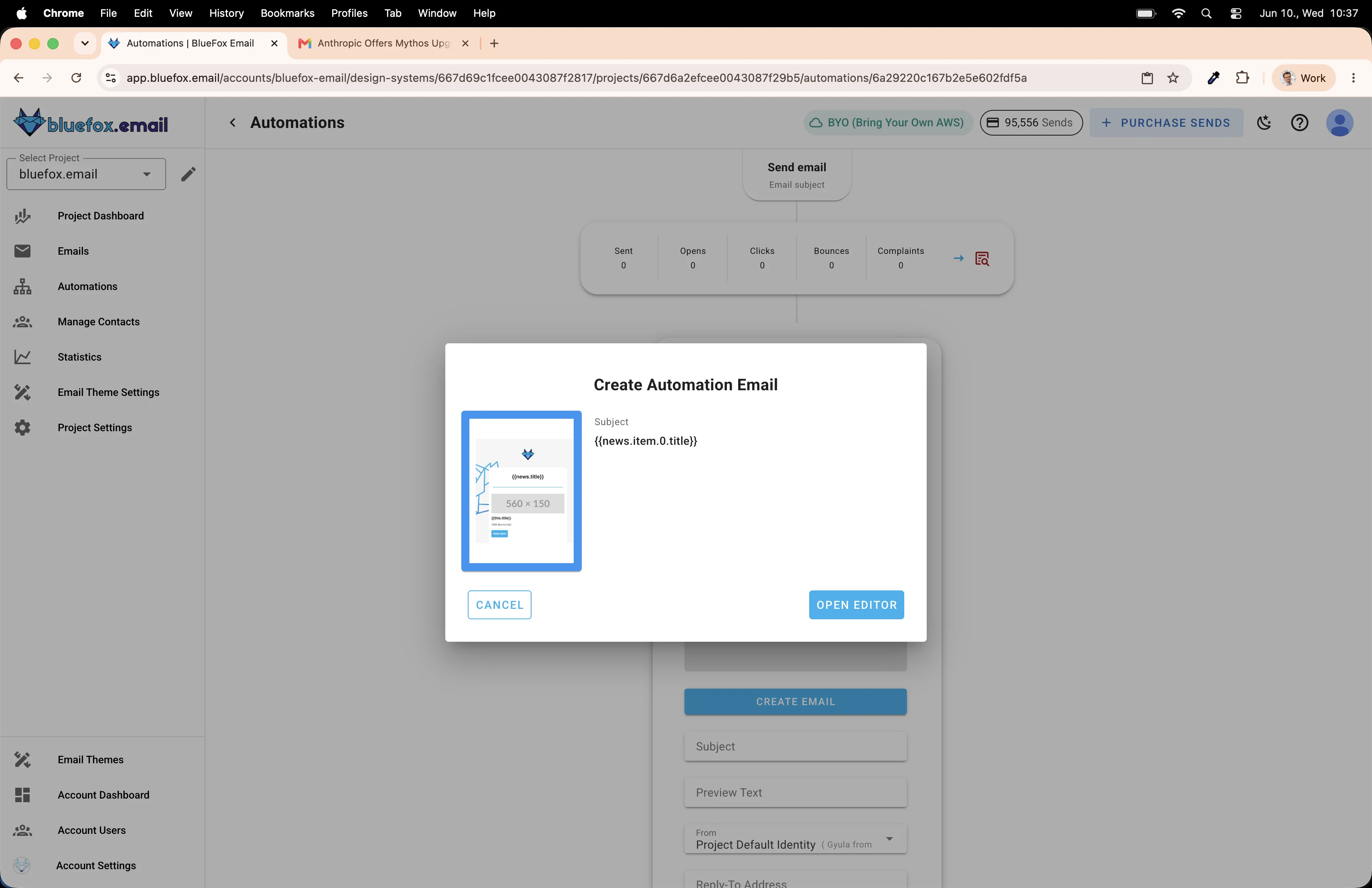Screen dimensions: 1372x888
Task: Open the Project Dashboard sidebar icon
Action: (x=22, y=216)
